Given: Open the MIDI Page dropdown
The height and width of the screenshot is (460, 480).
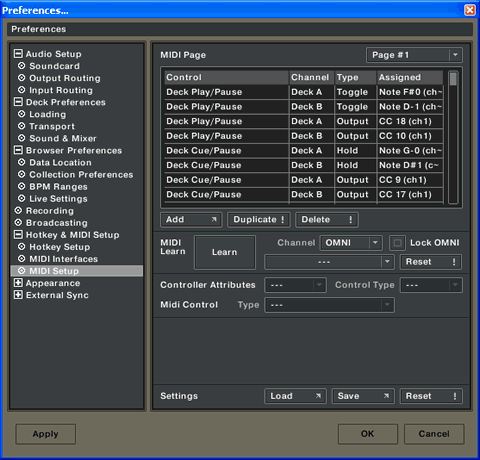Looking at the screenshot, I should (414, 55).
